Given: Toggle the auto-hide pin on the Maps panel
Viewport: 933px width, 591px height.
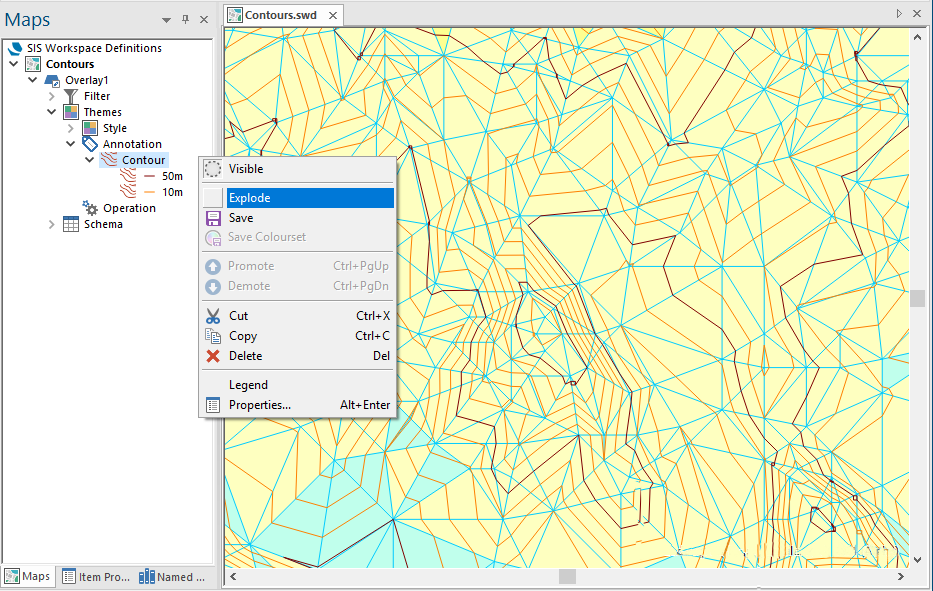Looking at the screenshot, I should 184,19.
